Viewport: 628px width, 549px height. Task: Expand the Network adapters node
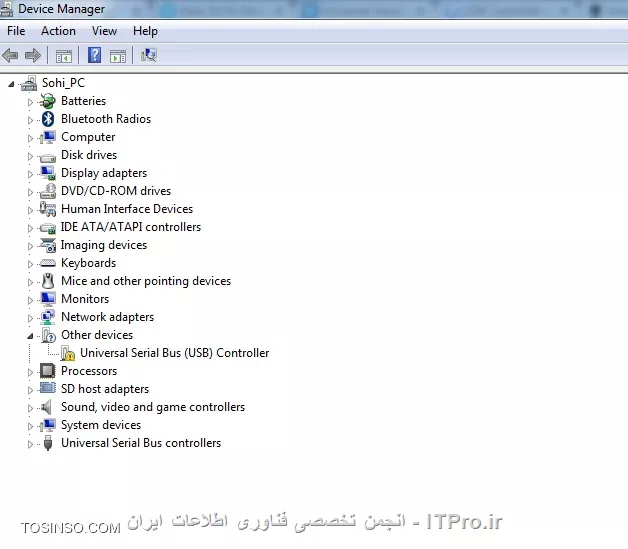(30, 317)
